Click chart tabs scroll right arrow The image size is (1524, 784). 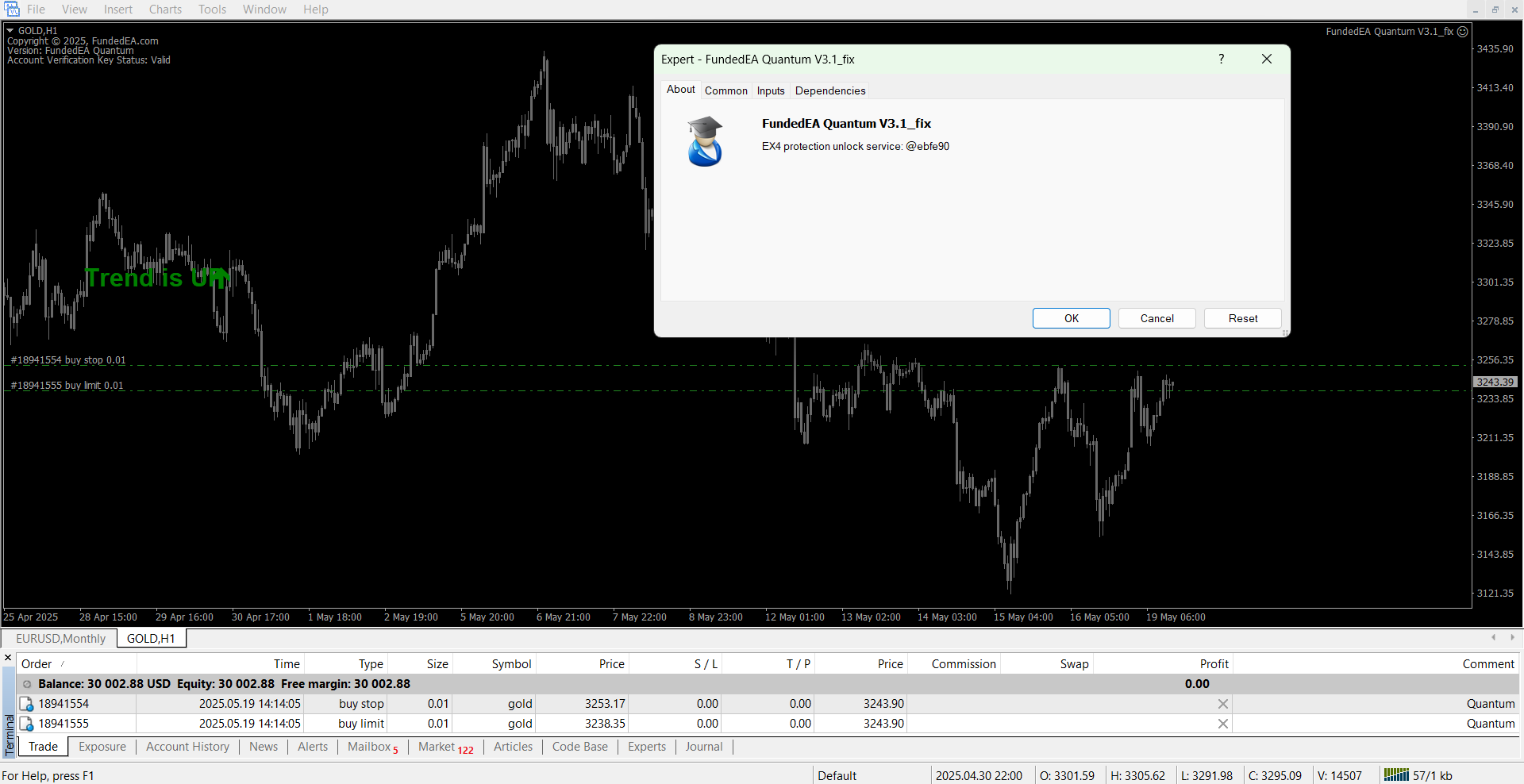coord(1512,637)
